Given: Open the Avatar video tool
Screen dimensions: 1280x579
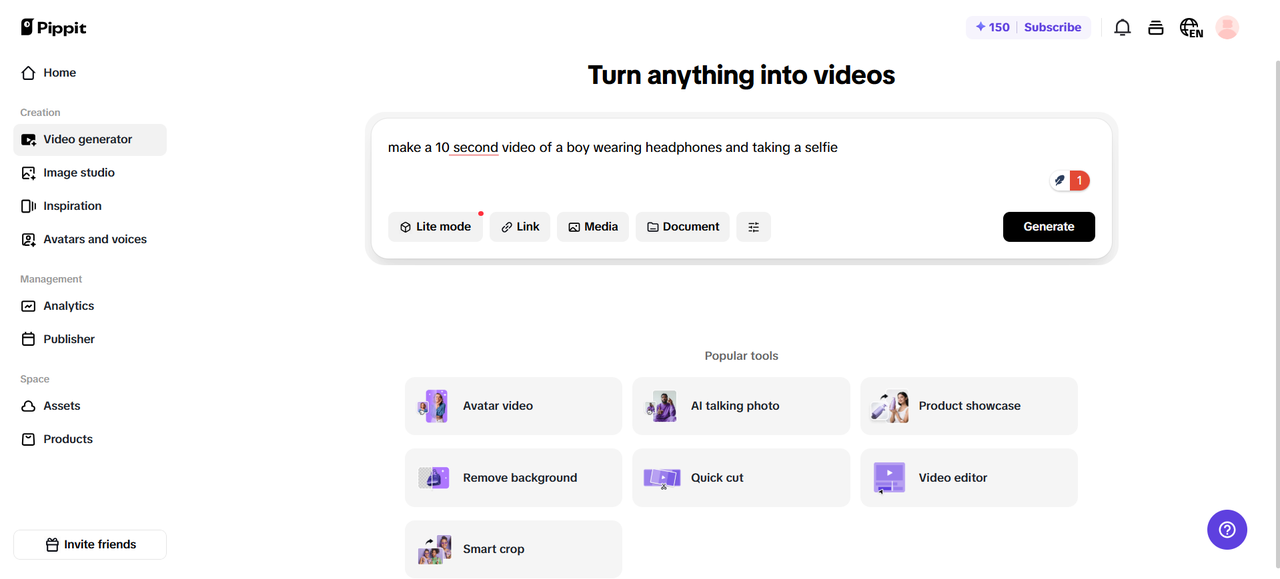Looking at the screenshot, I should point(513,406).
